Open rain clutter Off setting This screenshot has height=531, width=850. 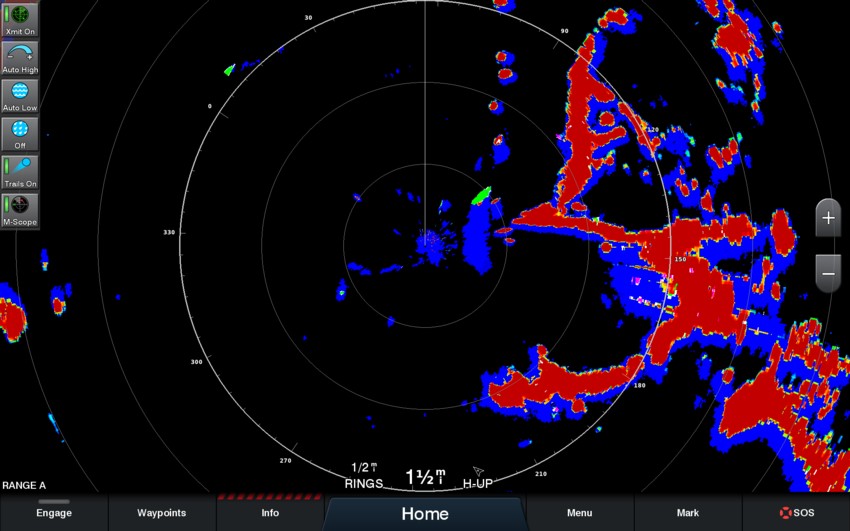click(x=19, y=134)
